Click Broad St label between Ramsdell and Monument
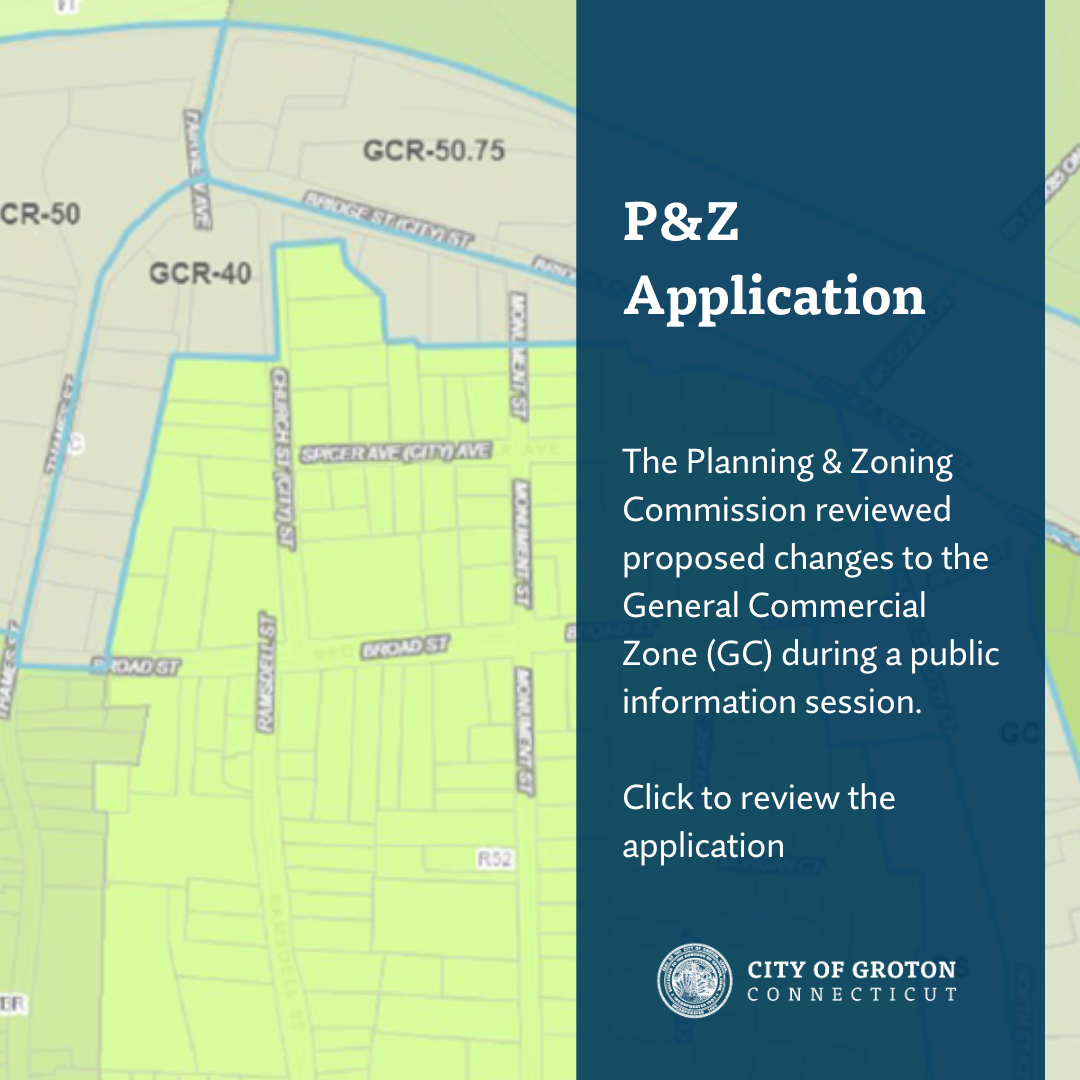 (404, 648)
